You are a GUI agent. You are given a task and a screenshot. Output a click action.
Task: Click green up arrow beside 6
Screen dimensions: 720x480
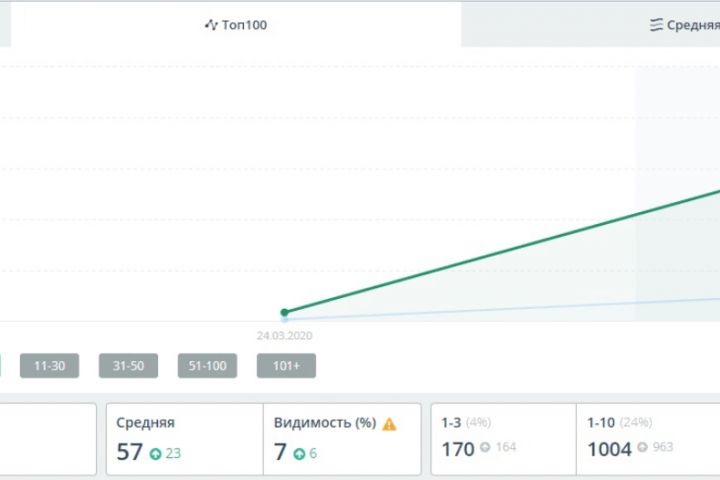(x=299, y=453)
